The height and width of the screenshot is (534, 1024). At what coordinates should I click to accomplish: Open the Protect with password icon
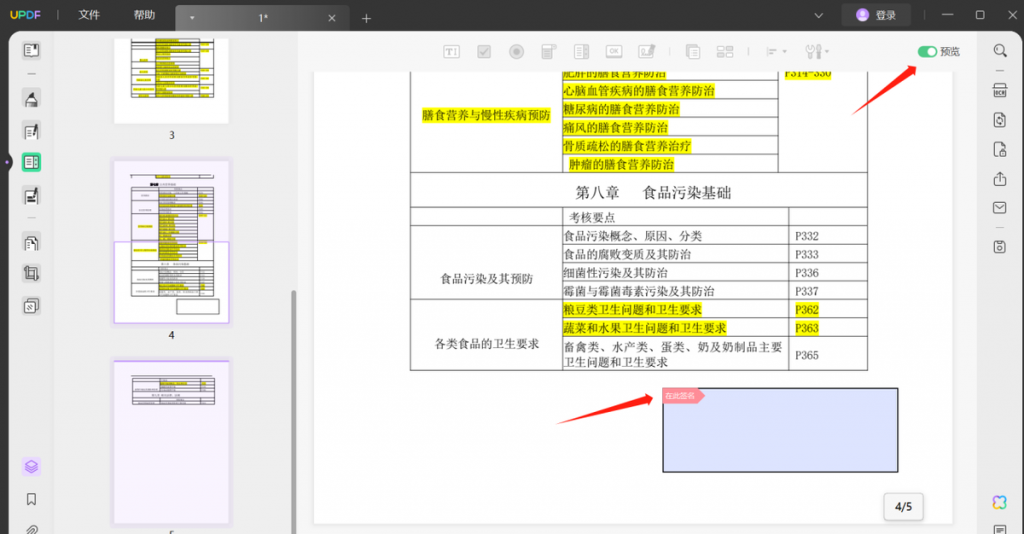point(1000,149)
